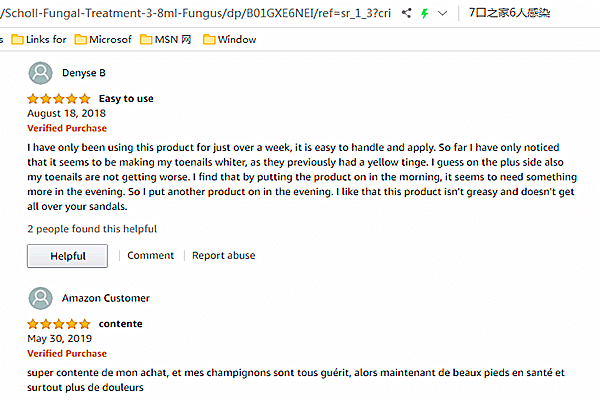Click the URL address bar field
The height and width of the screenshot is (400, 600).
point(200,14)
